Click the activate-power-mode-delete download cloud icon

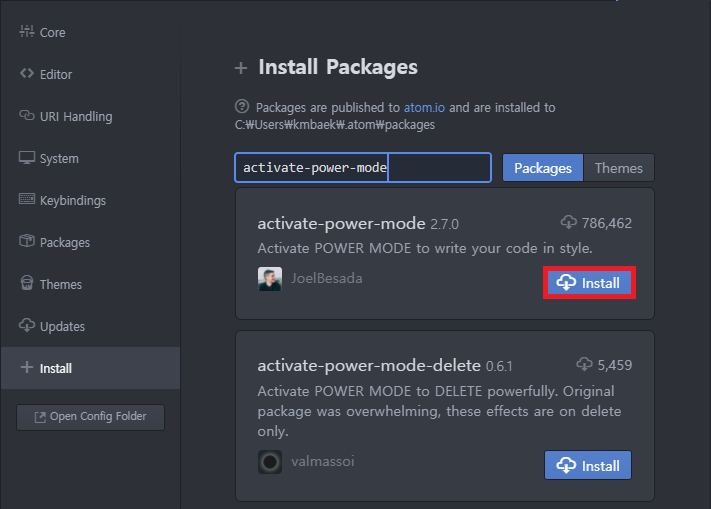pos(584,364)
